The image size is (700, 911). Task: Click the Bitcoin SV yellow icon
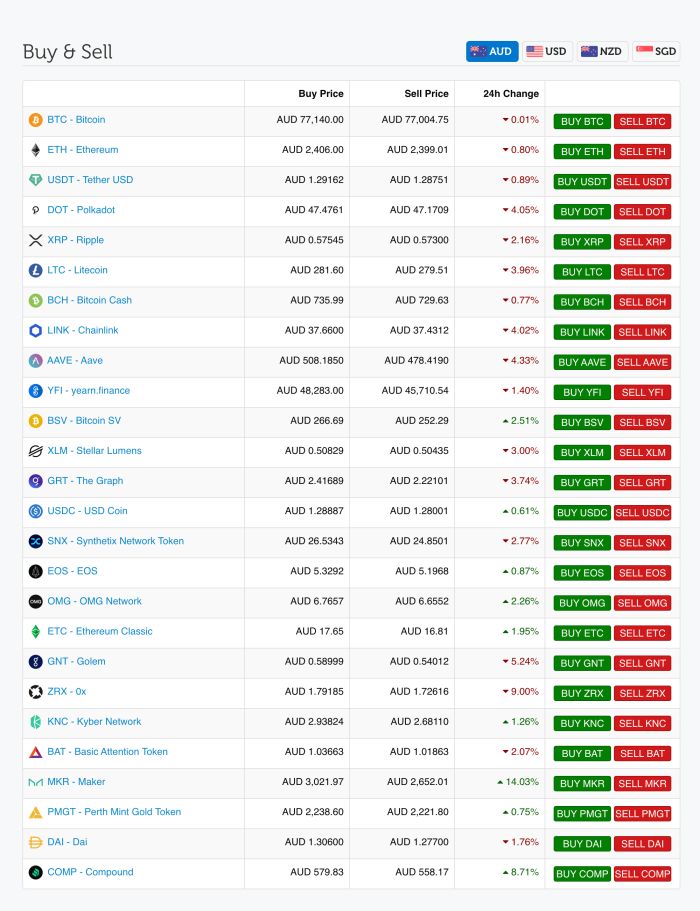[x=35, y=421]
